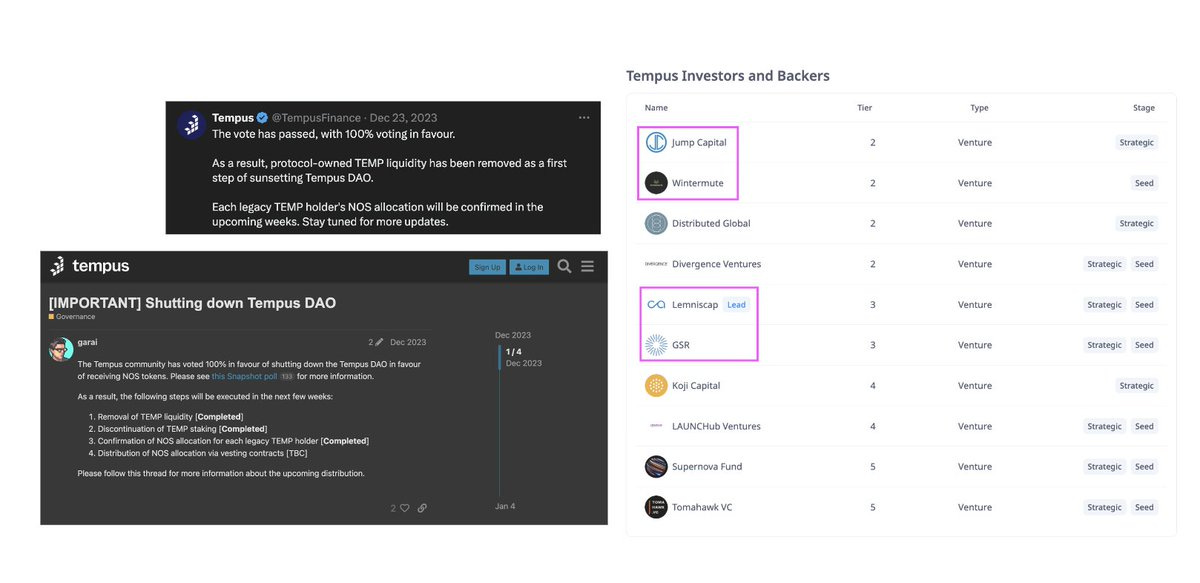Open the Supernova Fund investor name
The height and width of the screenshot is (583, 1200).
point(707,466)
